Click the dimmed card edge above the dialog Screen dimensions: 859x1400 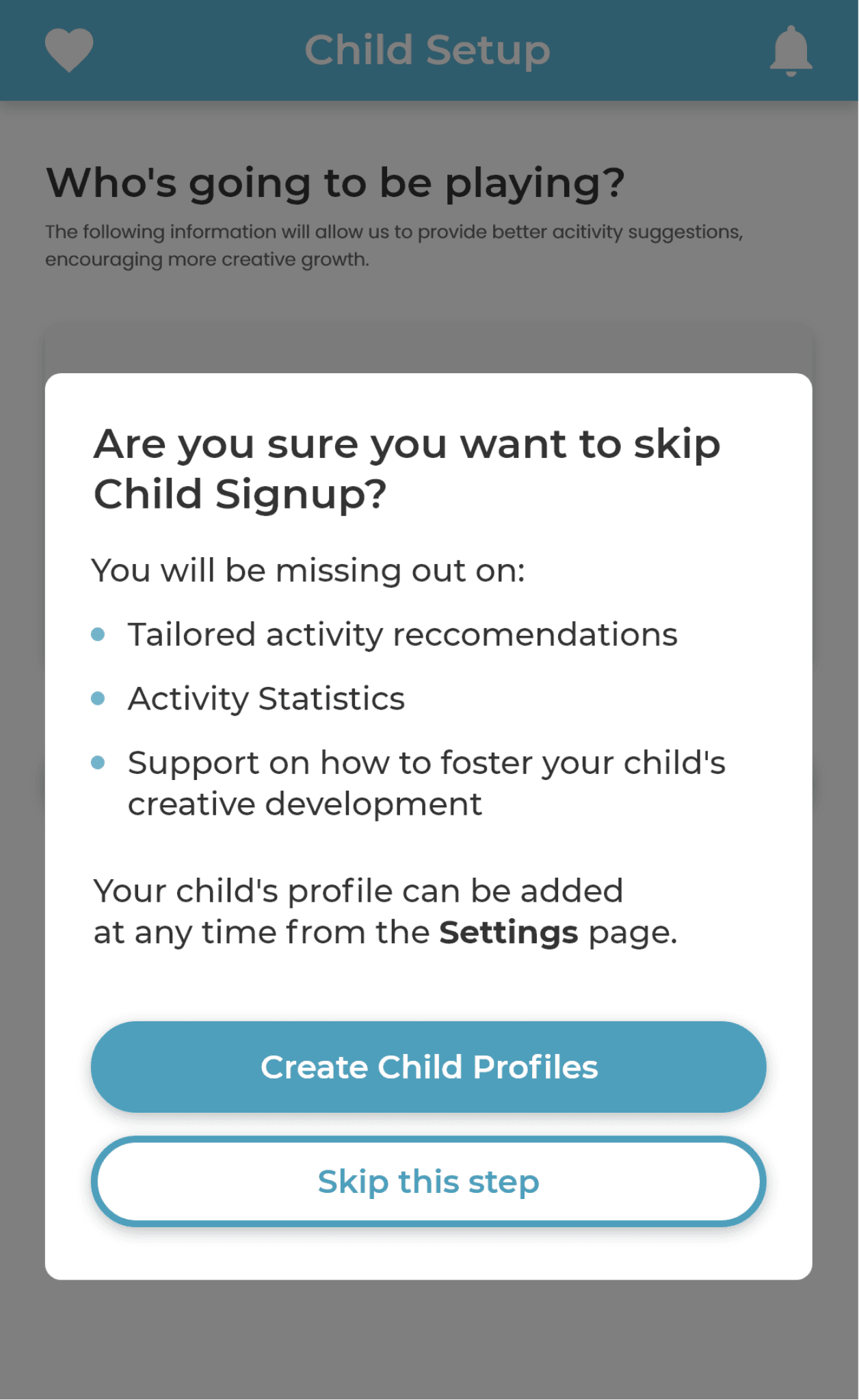429,349
